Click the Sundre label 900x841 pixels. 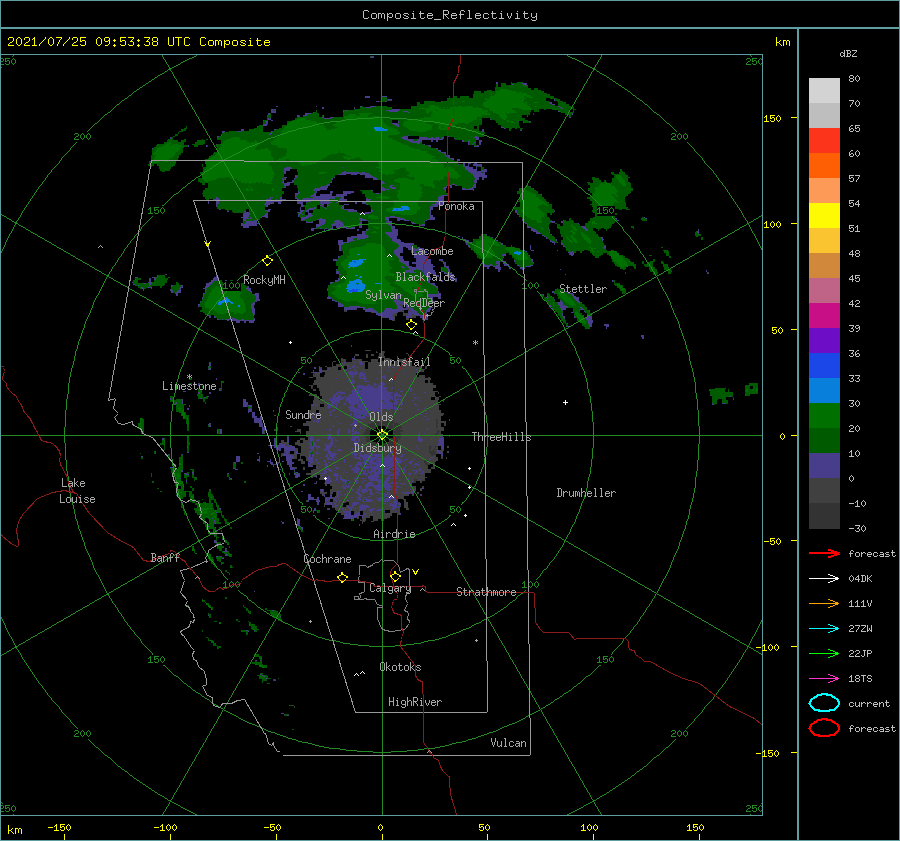point(303,414)
